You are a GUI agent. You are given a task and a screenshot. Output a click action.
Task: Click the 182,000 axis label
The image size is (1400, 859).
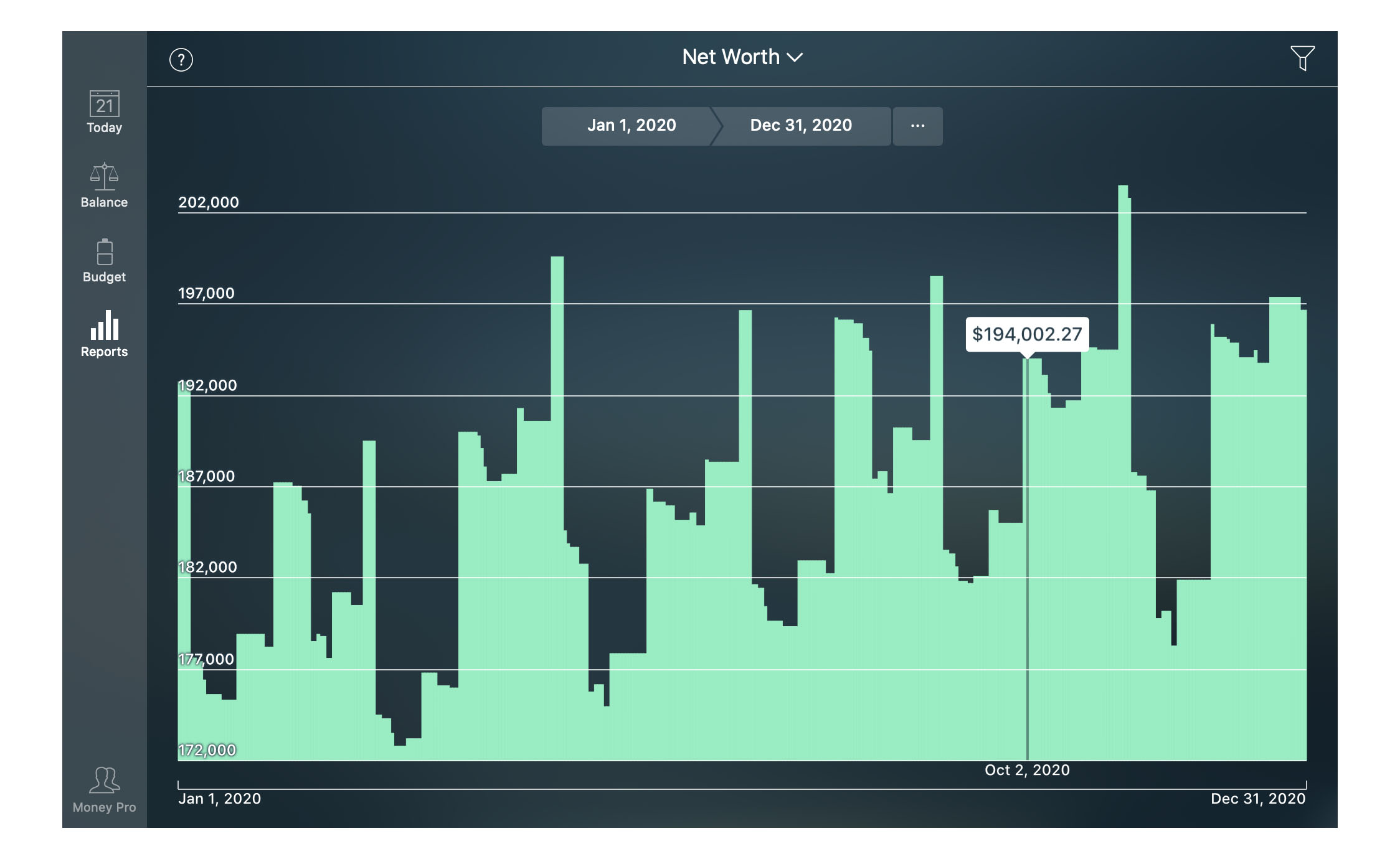[207, 567]
